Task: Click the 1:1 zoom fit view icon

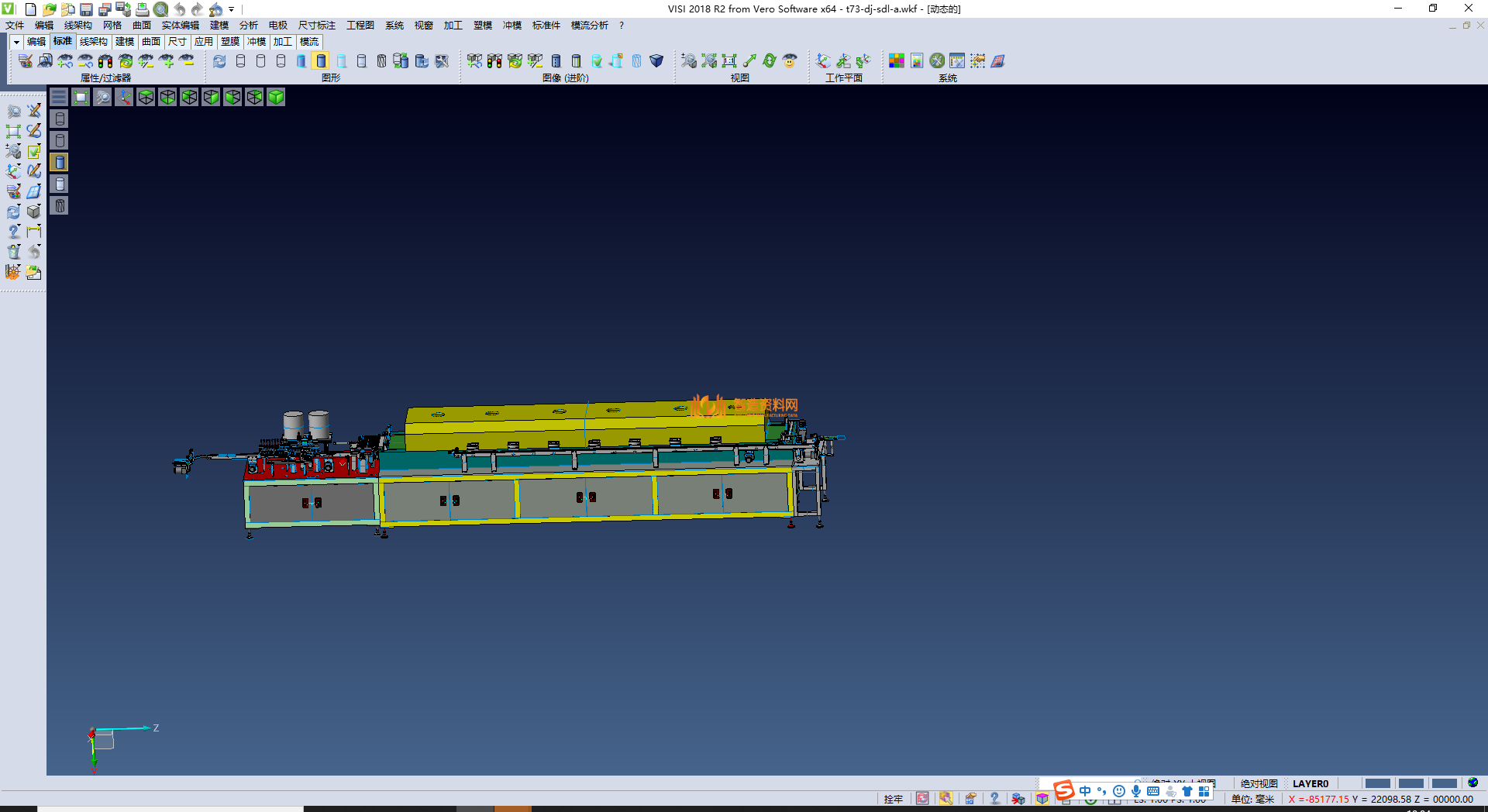Action: click(729, 60)
